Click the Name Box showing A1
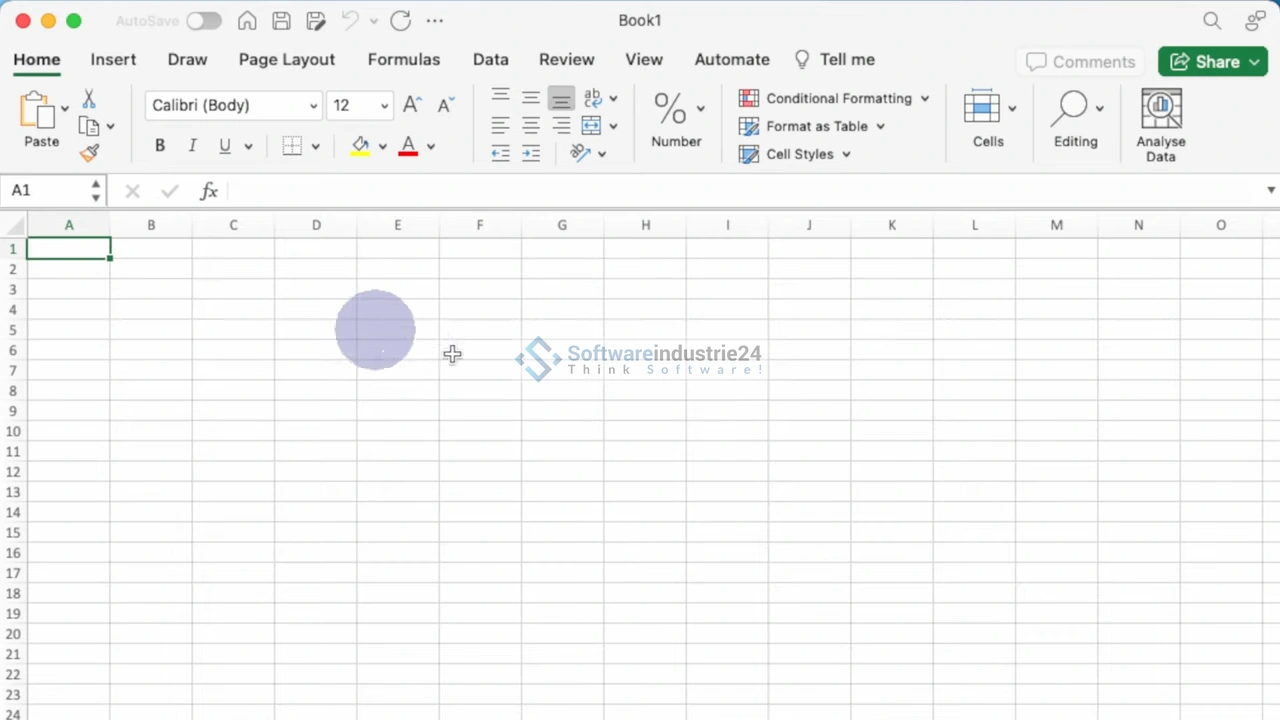1280x720 pixels. tap(46, 190)
